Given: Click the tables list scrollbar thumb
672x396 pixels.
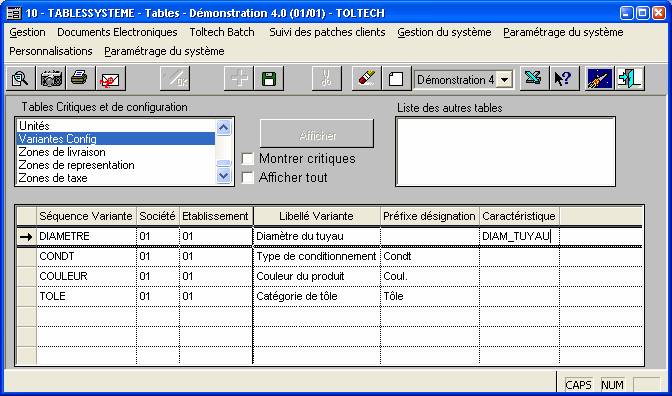Looking at the screenshot, I should point(224,163).
